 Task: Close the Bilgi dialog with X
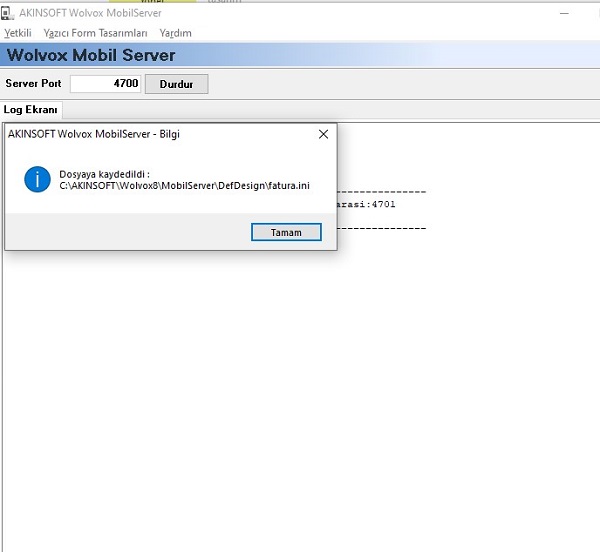click(x=323, y=134)
